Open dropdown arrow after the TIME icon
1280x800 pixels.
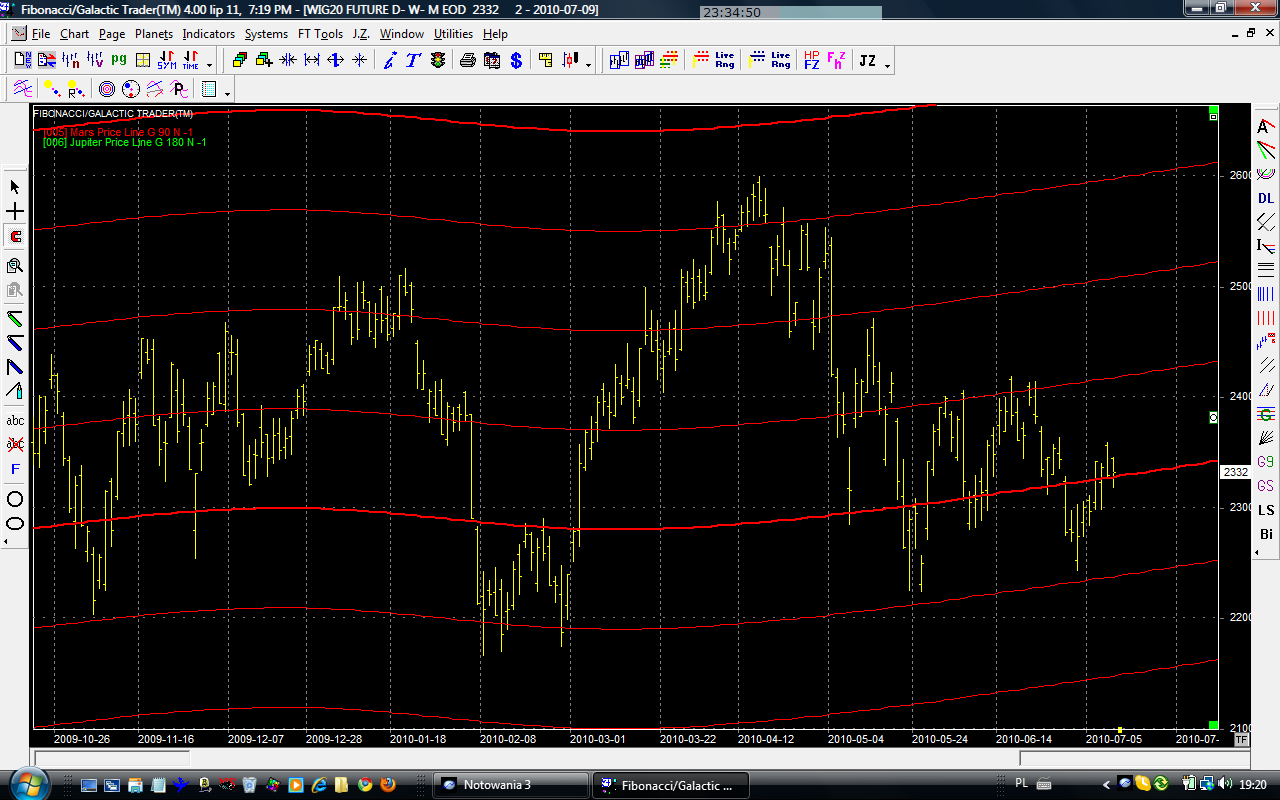tap(209, 64)
